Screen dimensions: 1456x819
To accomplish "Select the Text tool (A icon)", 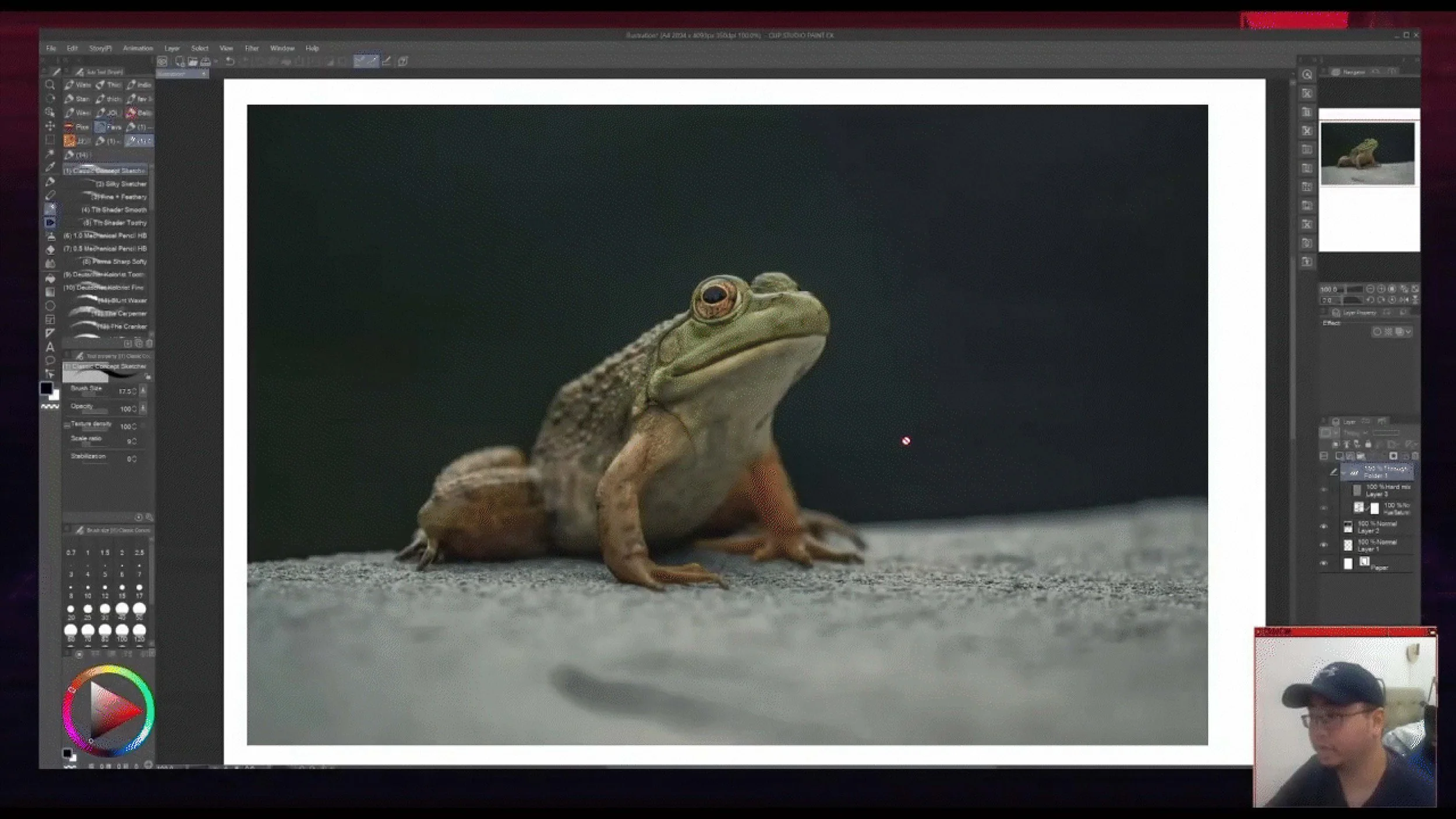I will tap(50, 347).
